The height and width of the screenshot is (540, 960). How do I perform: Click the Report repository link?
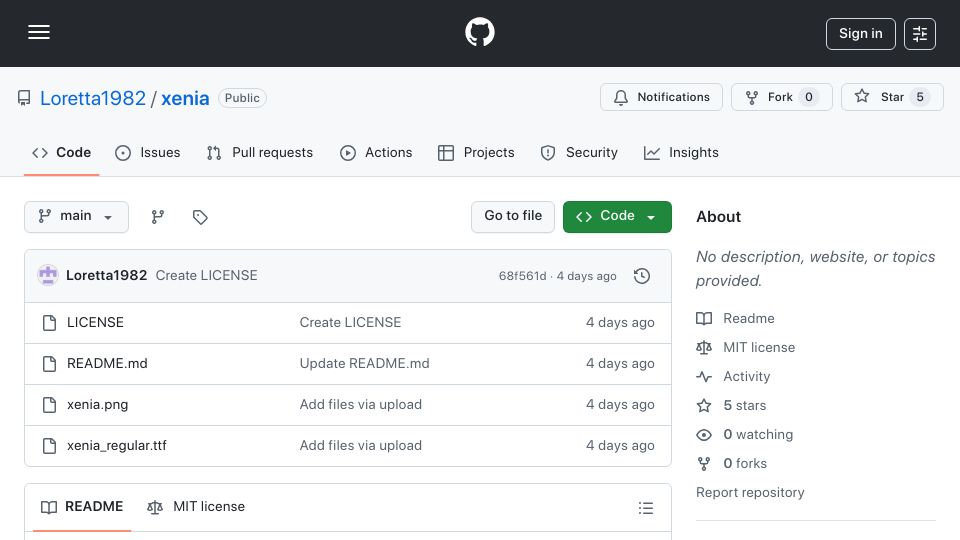[750, 492]
